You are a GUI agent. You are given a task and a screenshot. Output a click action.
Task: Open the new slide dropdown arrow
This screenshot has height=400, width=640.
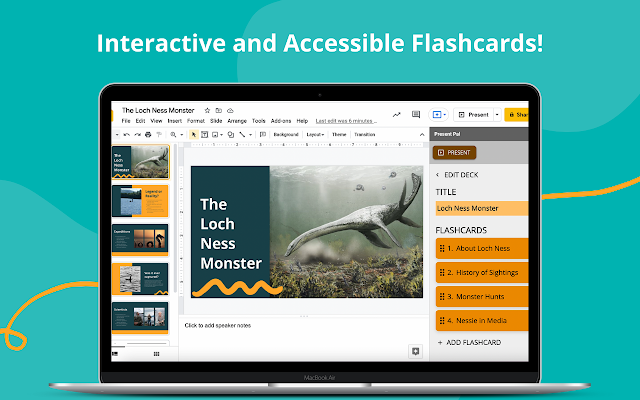[x=117, y=135]
